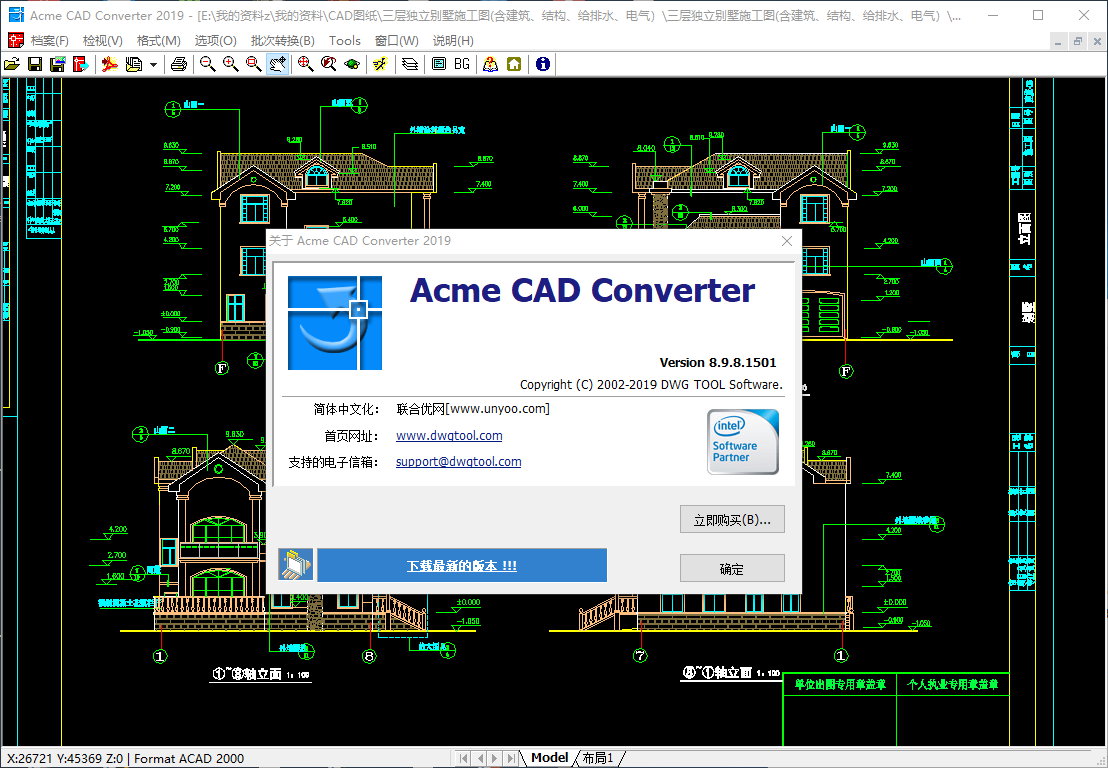Open the 档案(F) menu
This screenshot has width=1108, height=768.
pos(49,41)
